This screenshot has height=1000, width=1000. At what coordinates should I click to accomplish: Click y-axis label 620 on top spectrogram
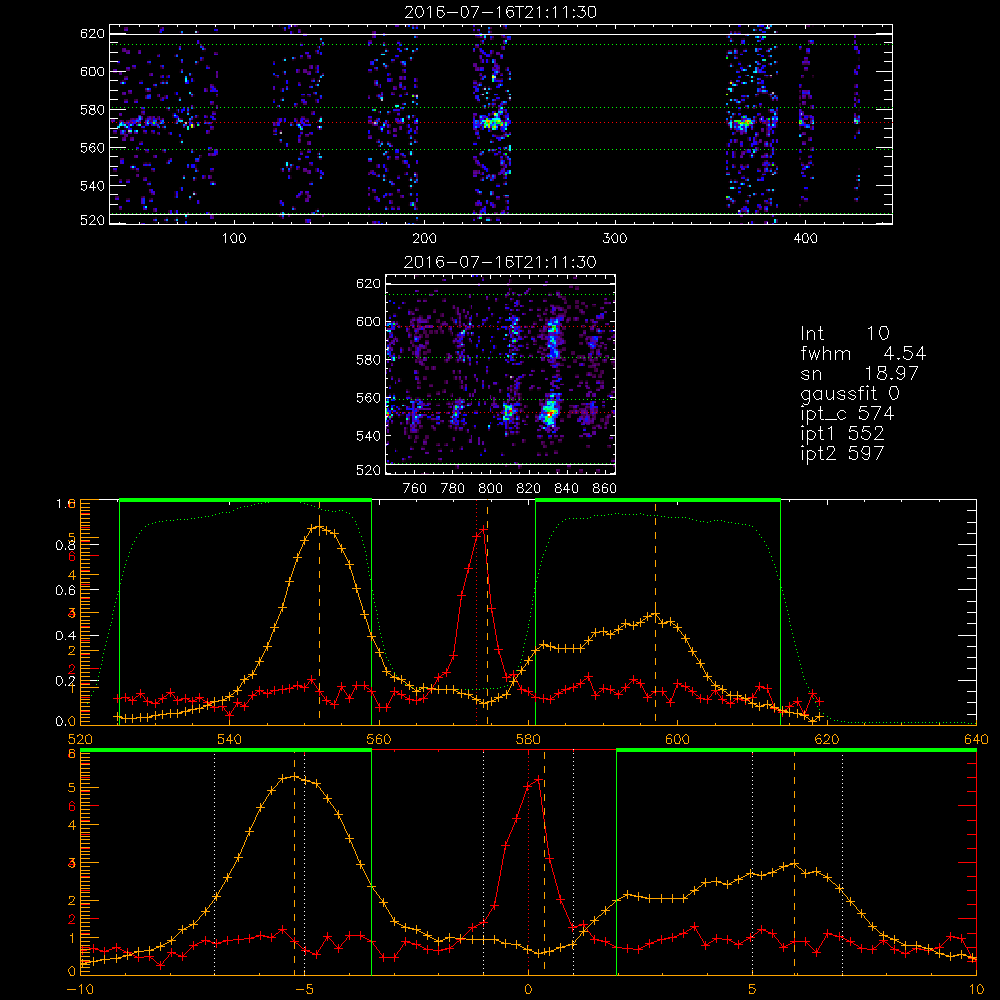[x=92, y=33]
